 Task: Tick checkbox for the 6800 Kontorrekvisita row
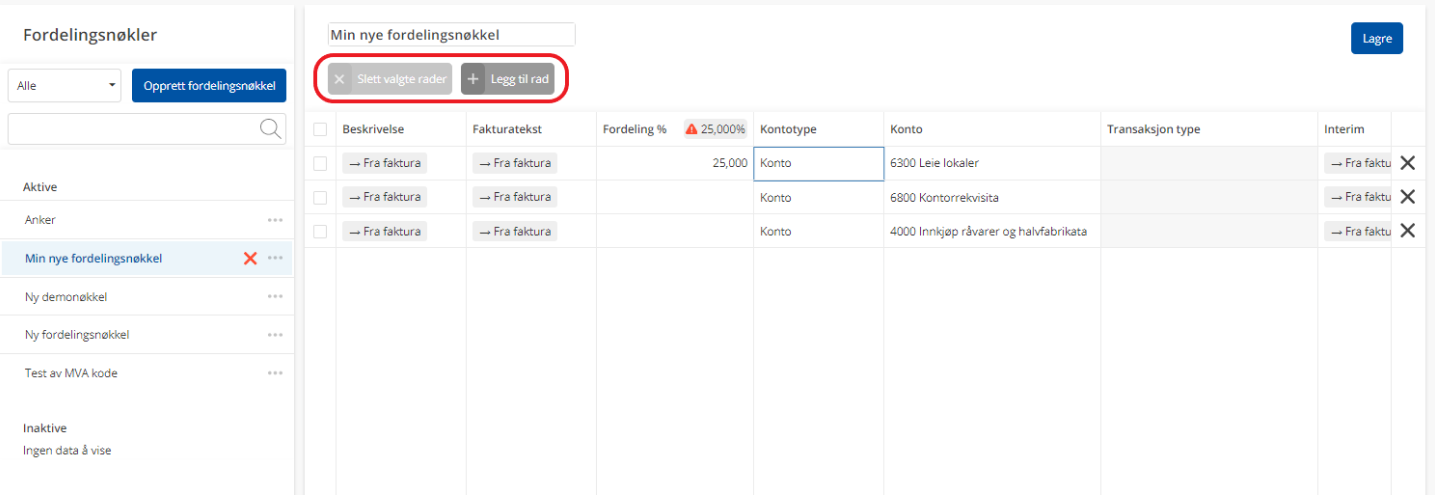pos(320,197)
